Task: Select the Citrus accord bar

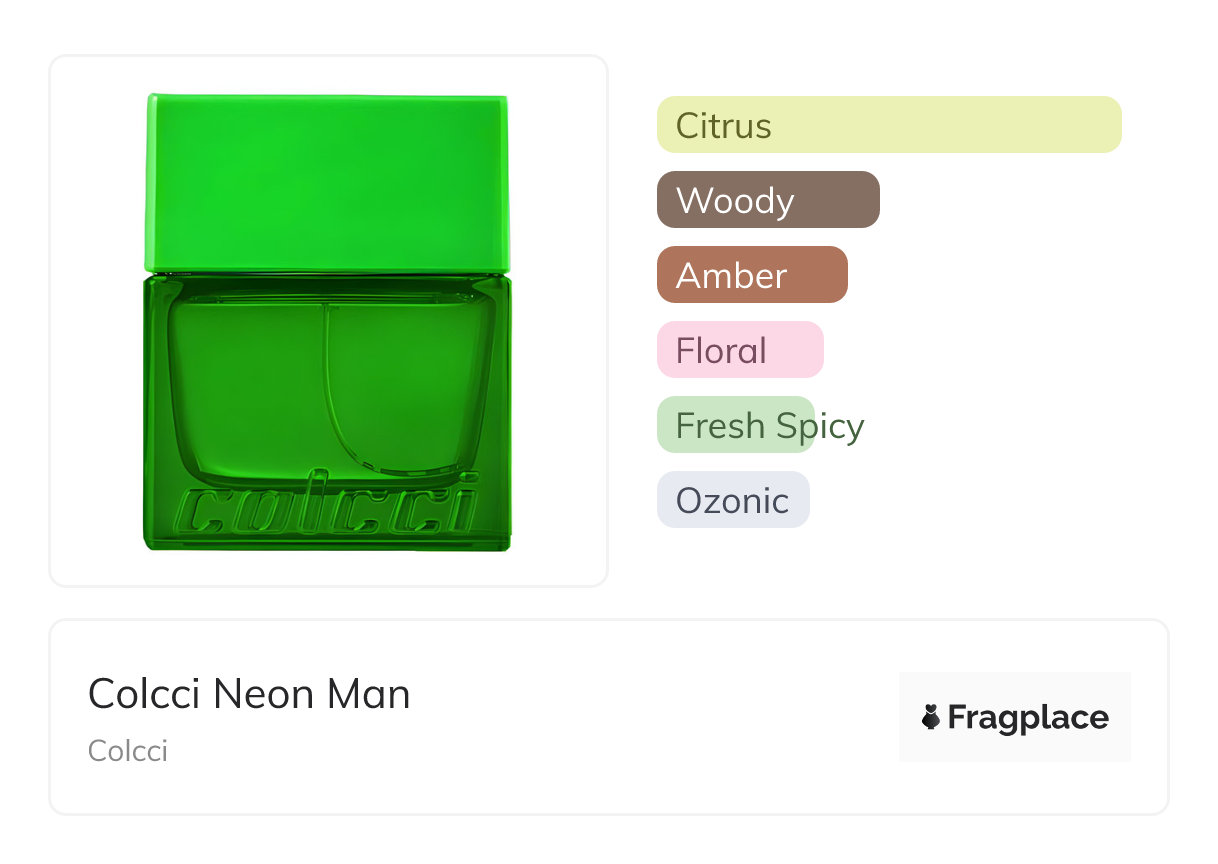Action: (889, 125)
